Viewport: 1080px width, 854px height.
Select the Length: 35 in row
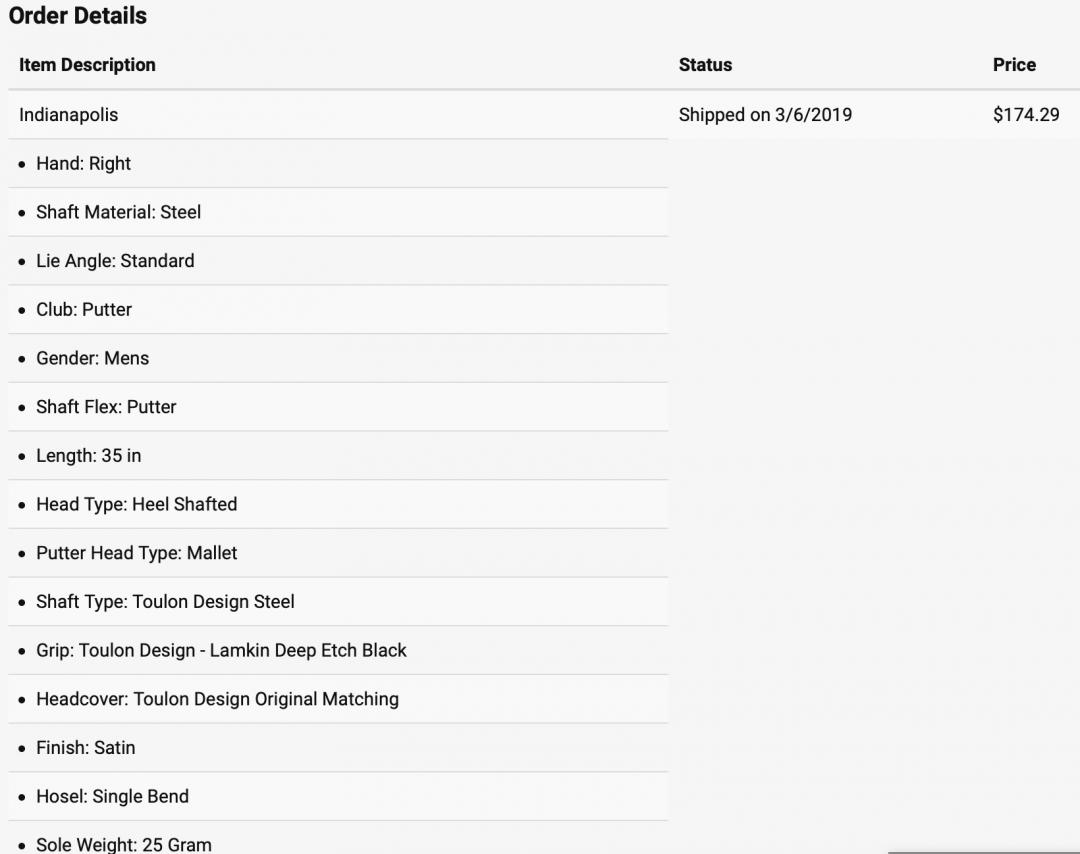coord(338,455)
